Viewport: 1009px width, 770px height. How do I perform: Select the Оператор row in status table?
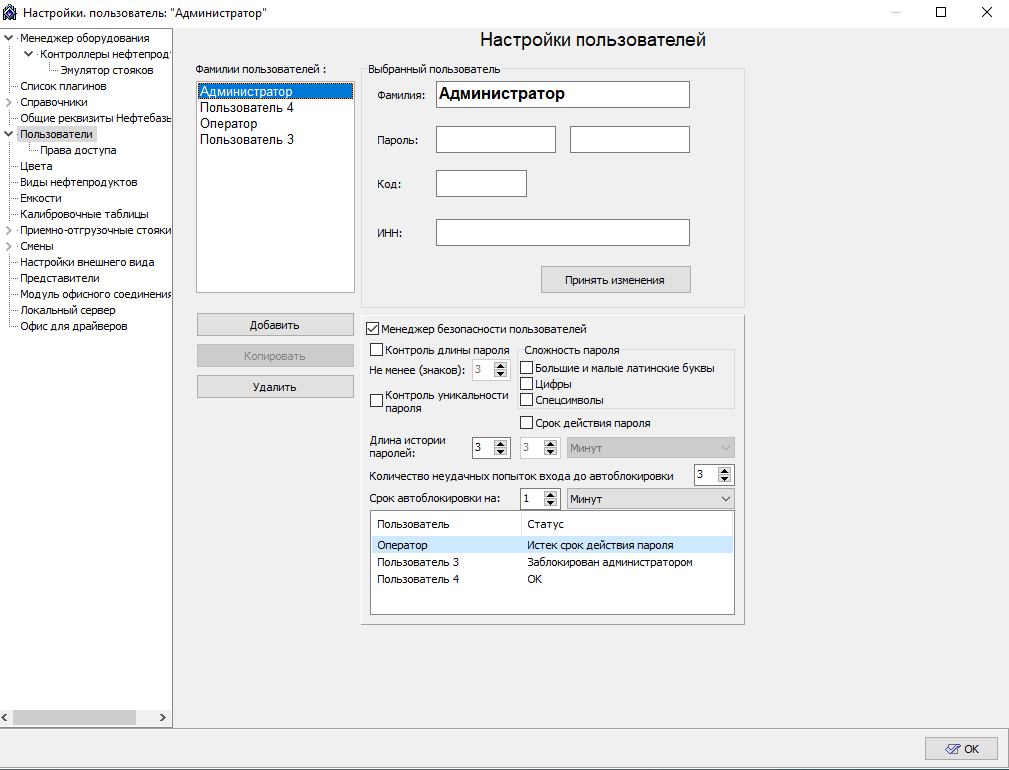(552, 545)
